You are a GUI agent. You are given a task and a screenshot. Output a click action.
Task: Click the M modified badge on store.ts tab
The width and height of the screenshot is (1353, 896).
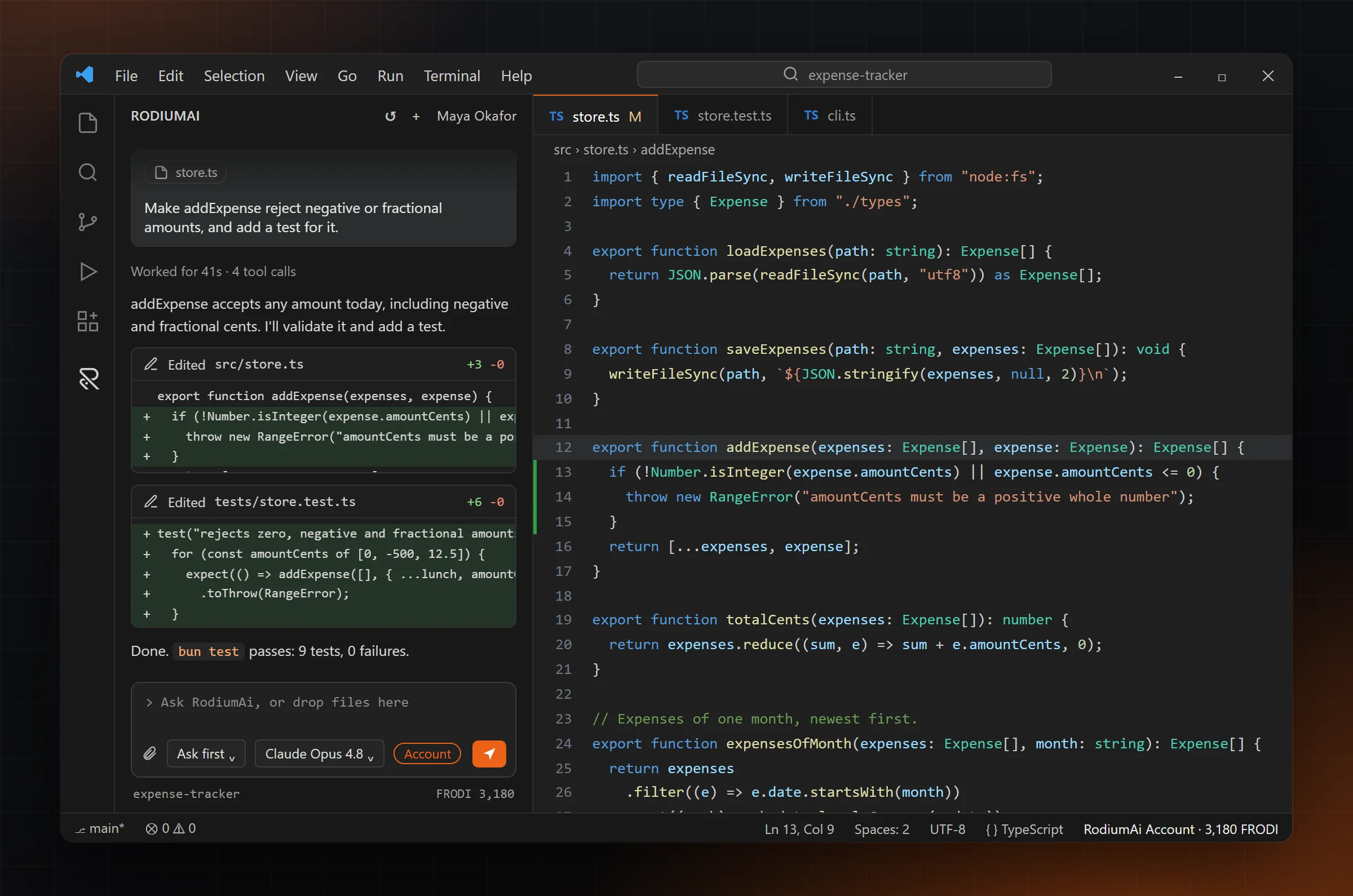[x=635, y=117]
